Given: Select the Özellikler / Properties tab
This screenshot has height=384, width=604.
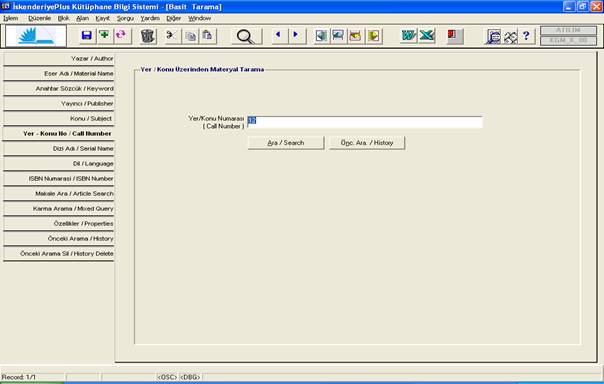Looking at the screenshot, I should (59, 224).
